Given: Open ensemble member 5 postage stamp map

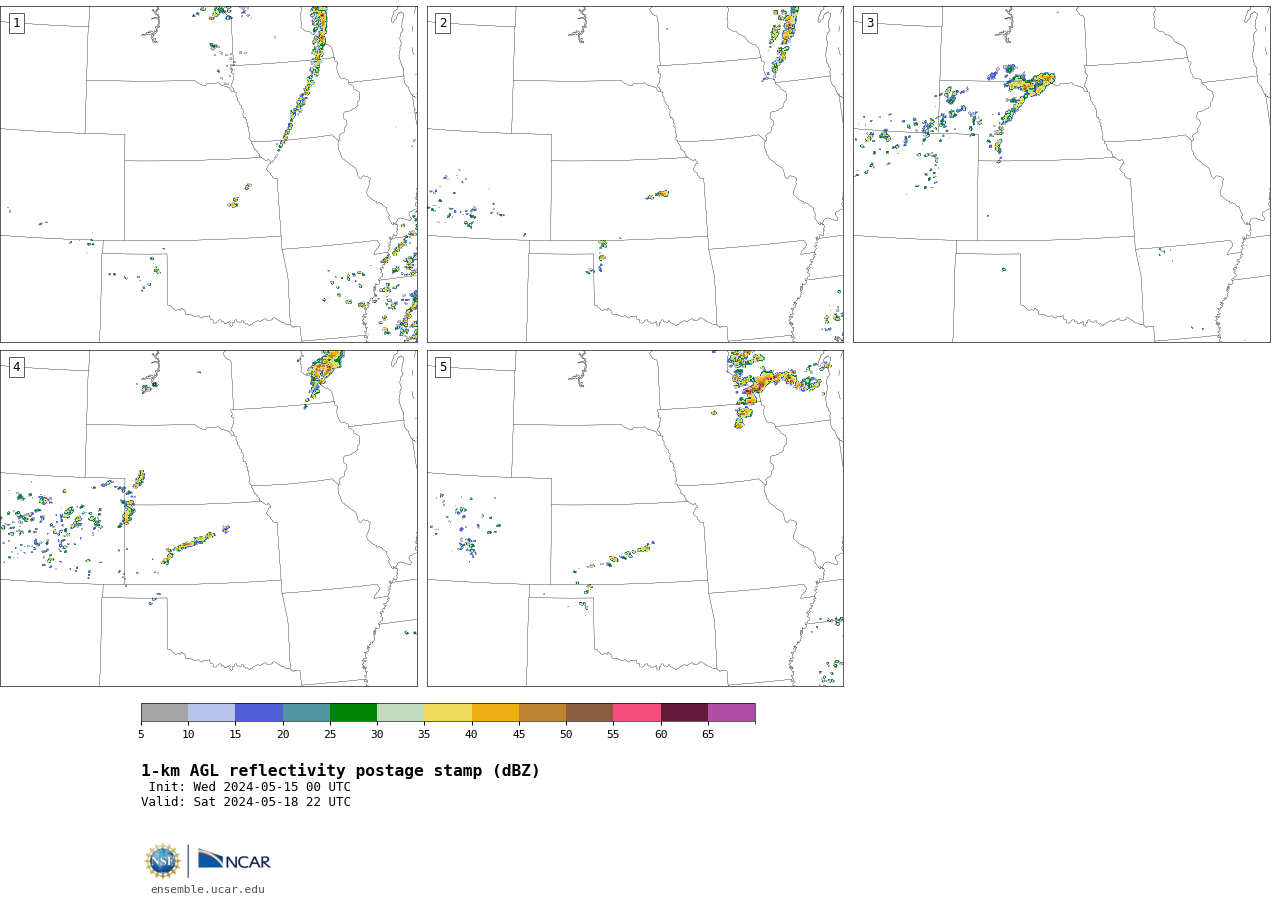Looking at the screenshot, I should point(635,518).
